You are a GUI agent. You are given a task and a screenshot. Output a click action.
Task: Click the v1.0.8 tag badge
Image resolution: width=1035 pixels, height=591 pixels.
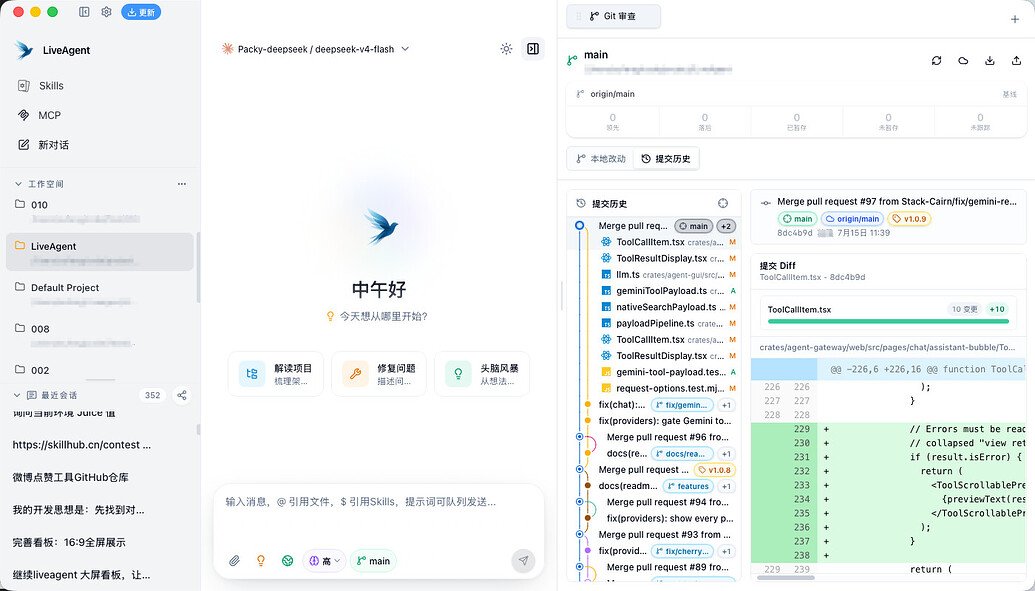pos(714,470)
